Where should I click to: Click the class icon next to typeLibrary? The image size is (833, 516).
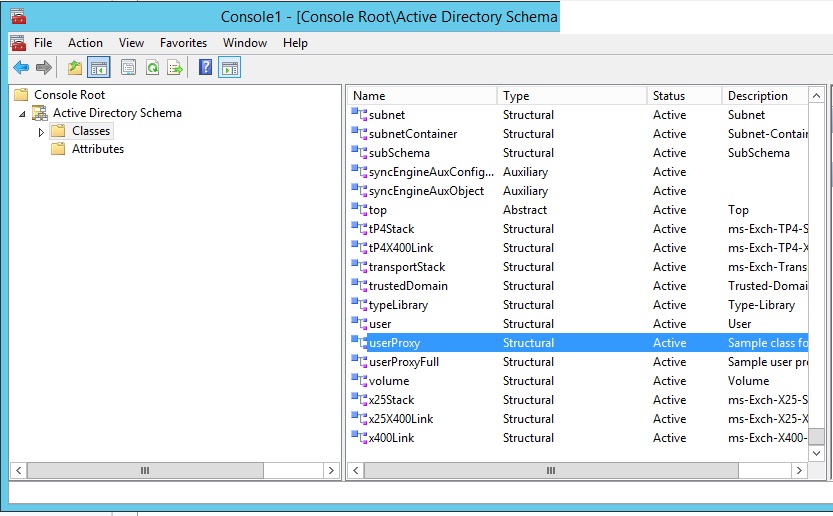359,304
